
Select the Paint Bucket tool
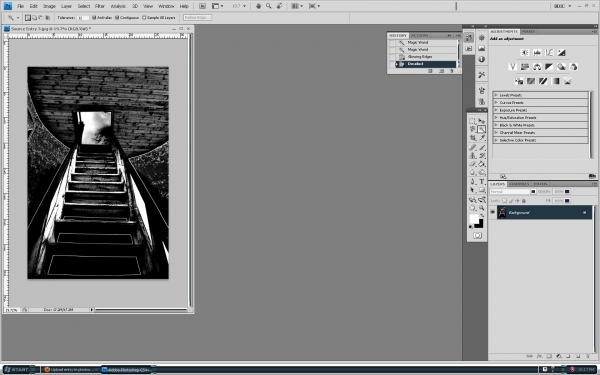[x=482, y=164]
